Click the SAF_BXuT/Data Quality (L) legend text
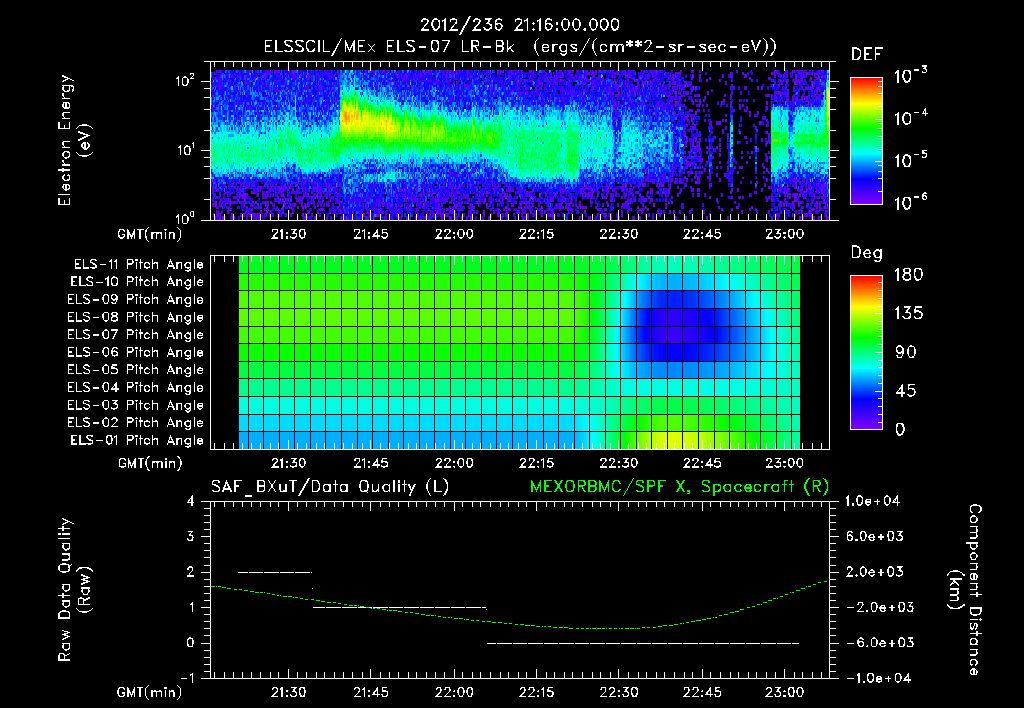The height and width of the screenshot is (708, 1024). click(330, 487)
